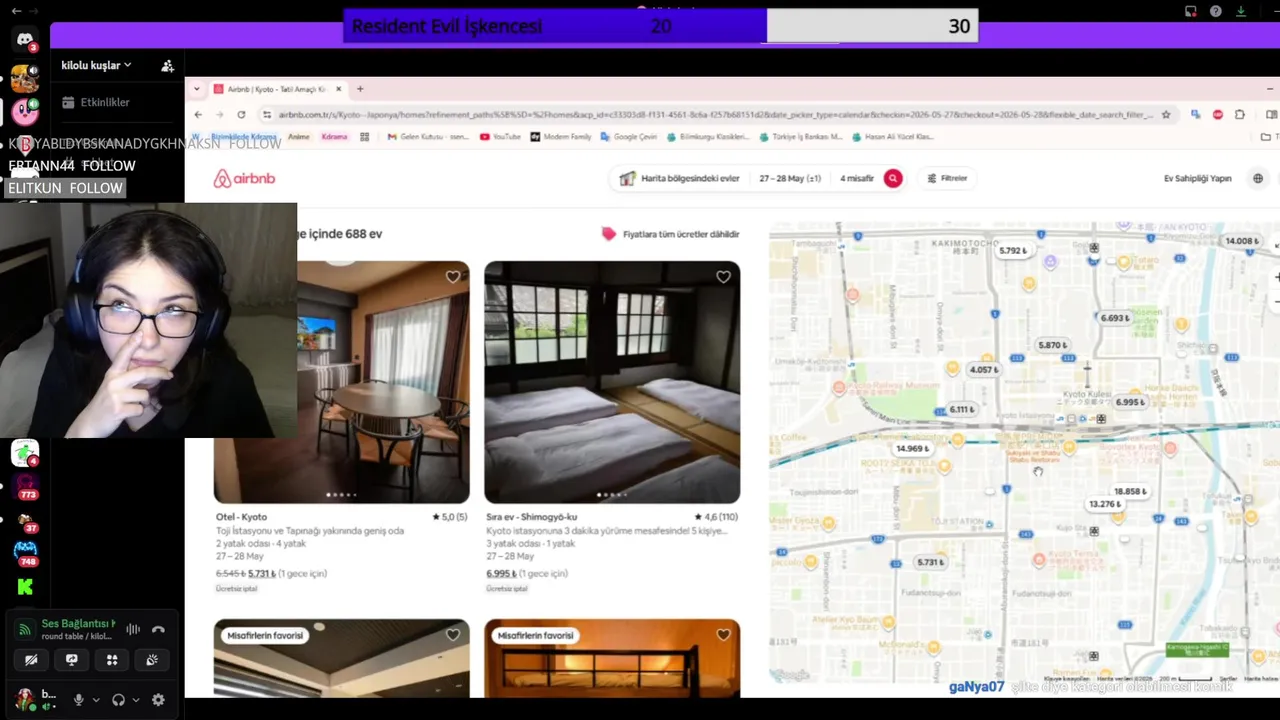Select the 5.870 ₺ map price marker
Viewport: 1280px width, 720px height.
tap(1052, 345)
